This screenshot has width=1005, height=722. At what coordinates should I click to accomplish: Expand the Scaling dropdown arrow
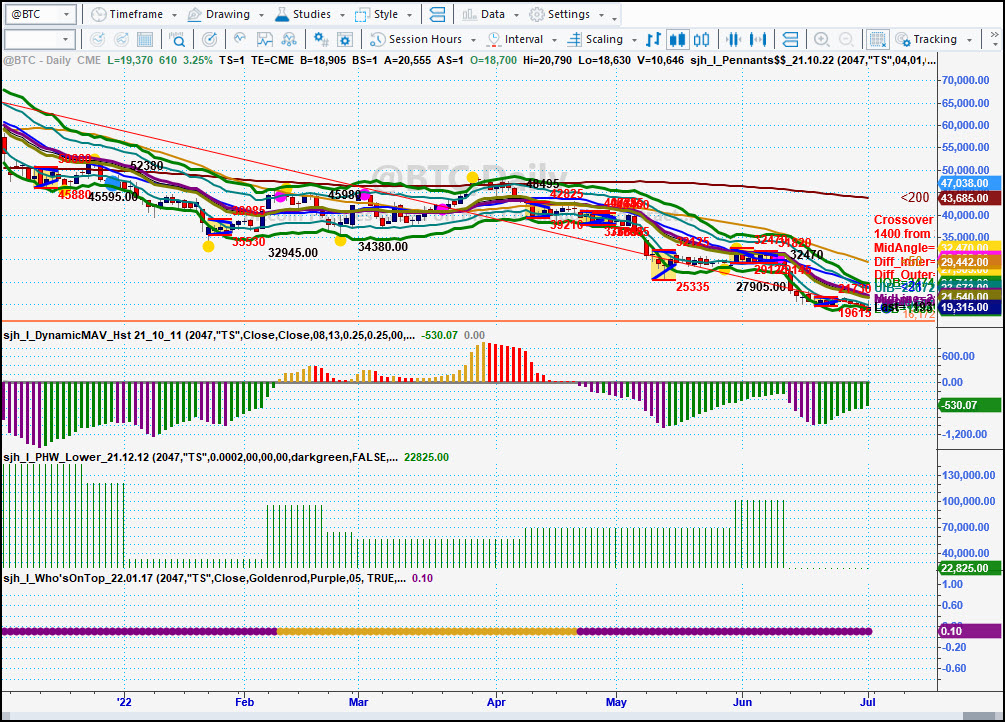pyautogui.click(x=635, y=40)
